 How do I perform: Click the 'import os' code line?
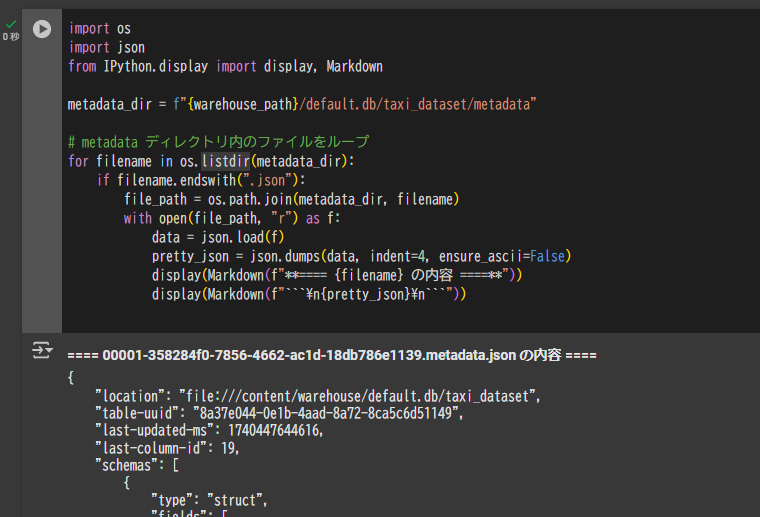point(100,29)
